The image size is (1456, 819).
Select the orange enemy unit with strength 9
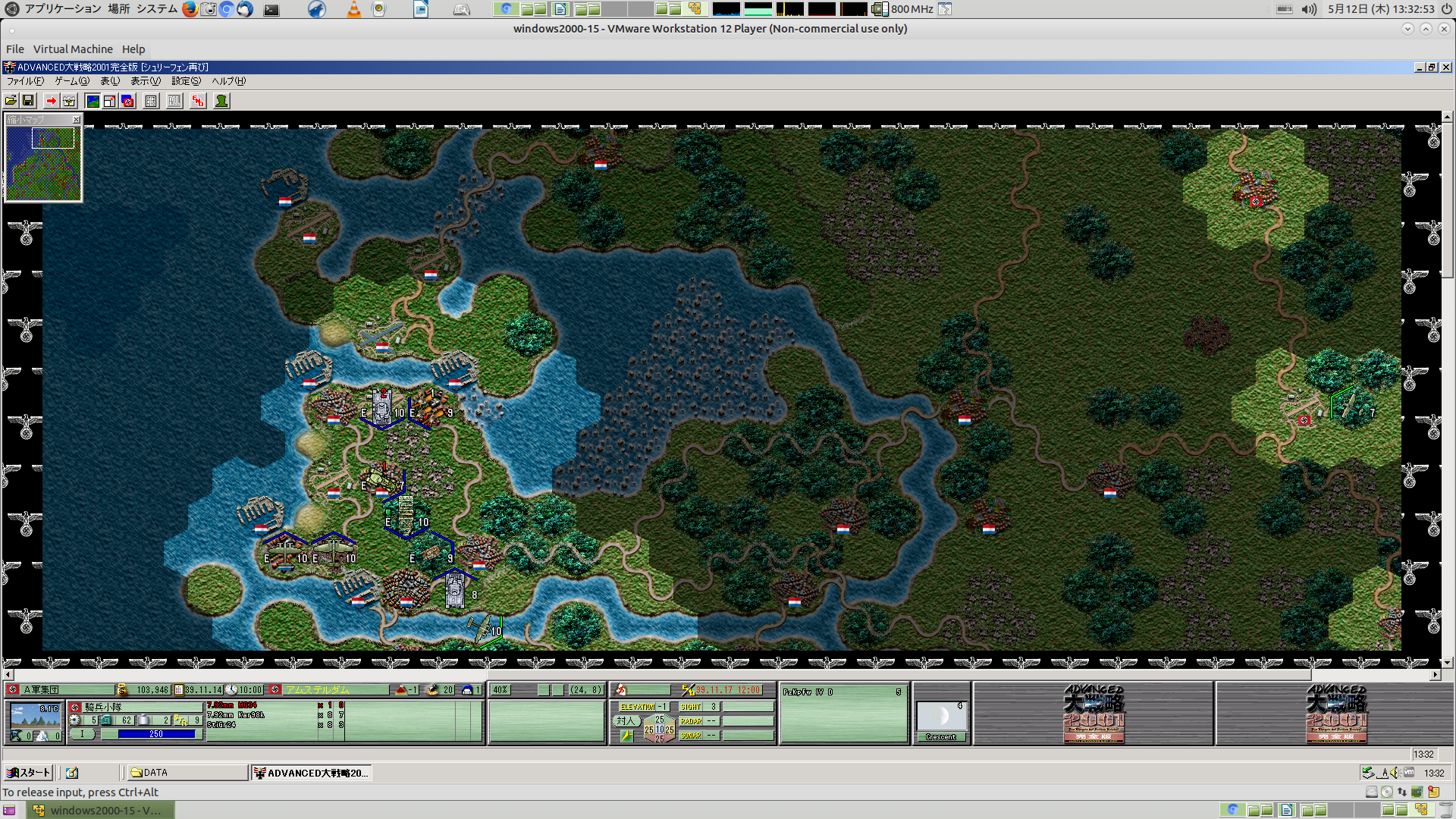click(432, 407)
